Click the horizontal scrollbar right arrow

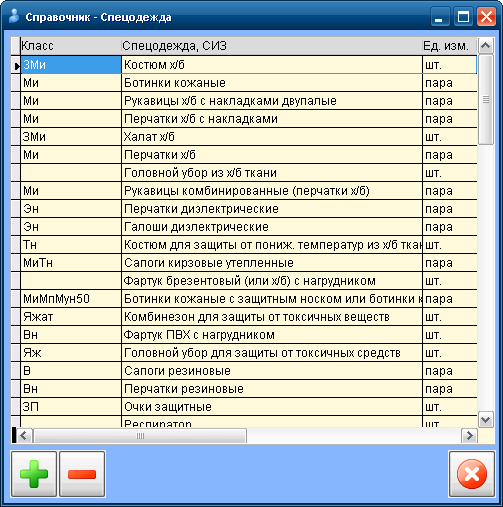pyautogui.click(x=469, y=435)
